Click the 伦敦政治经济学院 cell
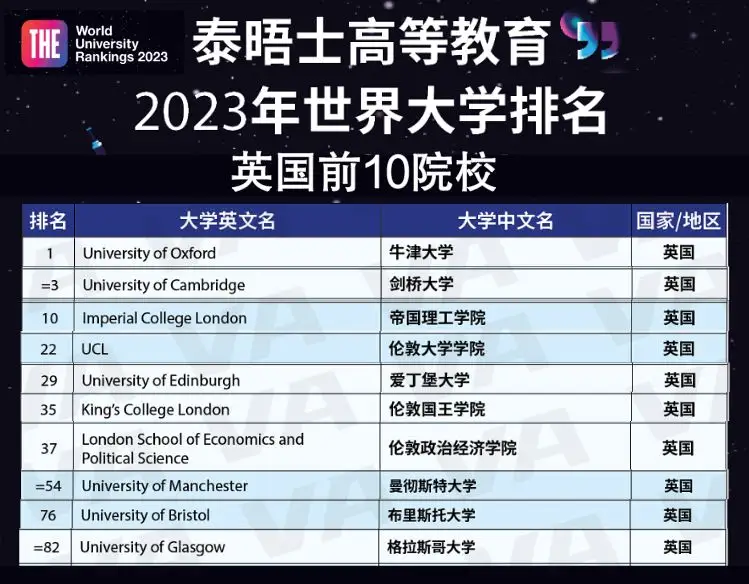The image size is (749, 584). point(505,448)
